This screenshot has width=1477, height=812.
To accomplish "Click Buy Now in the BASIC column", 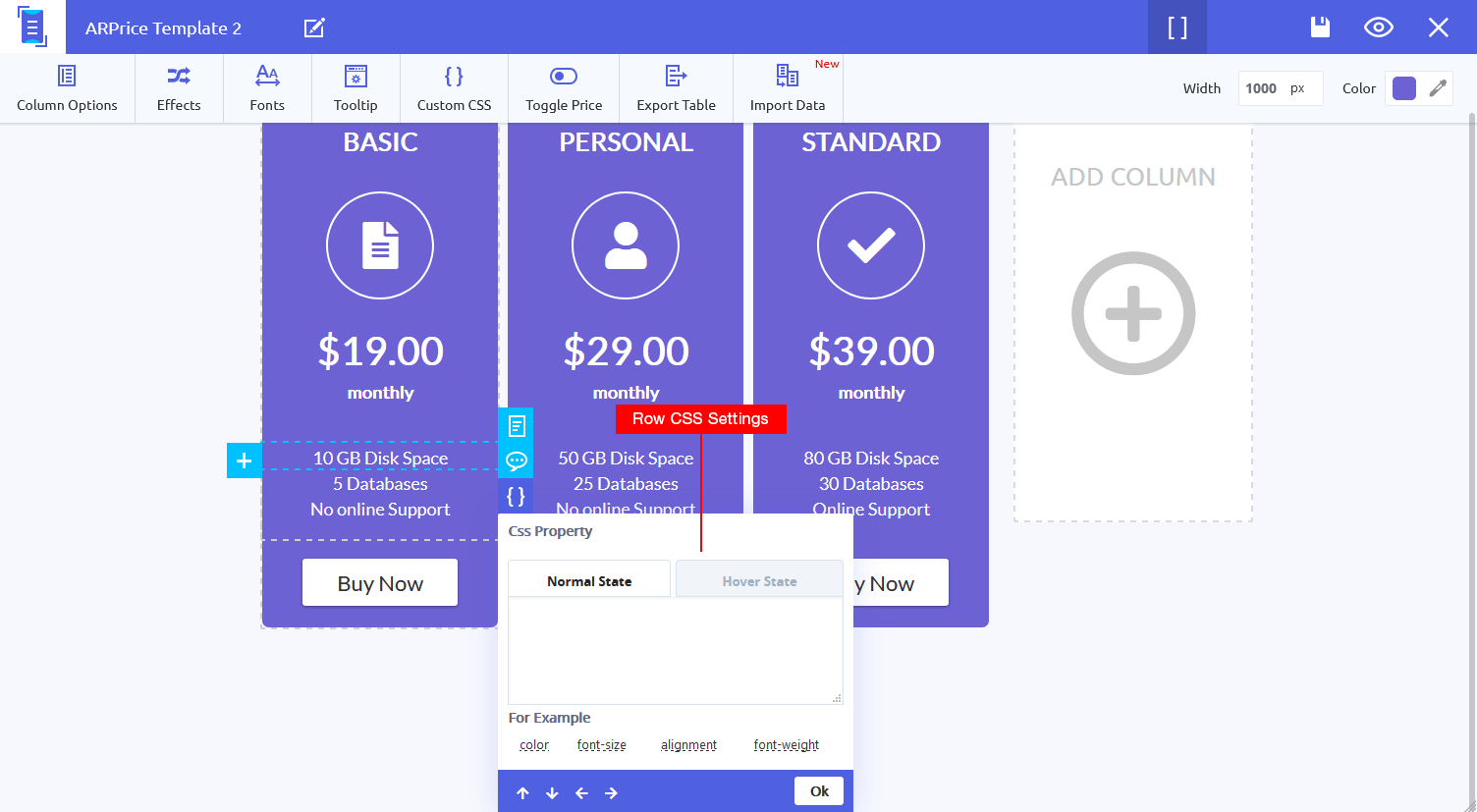I will [380, 583].
